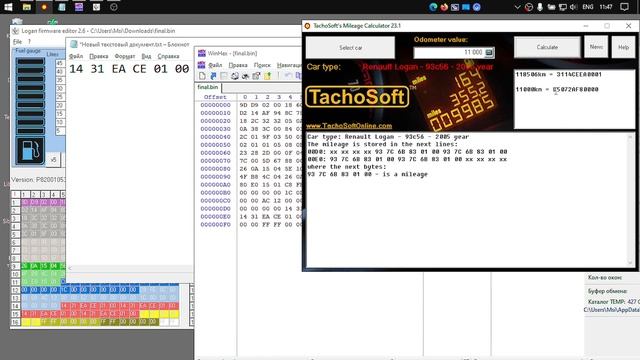Image resolution: width=640 pixels, height=360 pixels.
Task: Click the Calculate button
Action: [x=547, y=47]
